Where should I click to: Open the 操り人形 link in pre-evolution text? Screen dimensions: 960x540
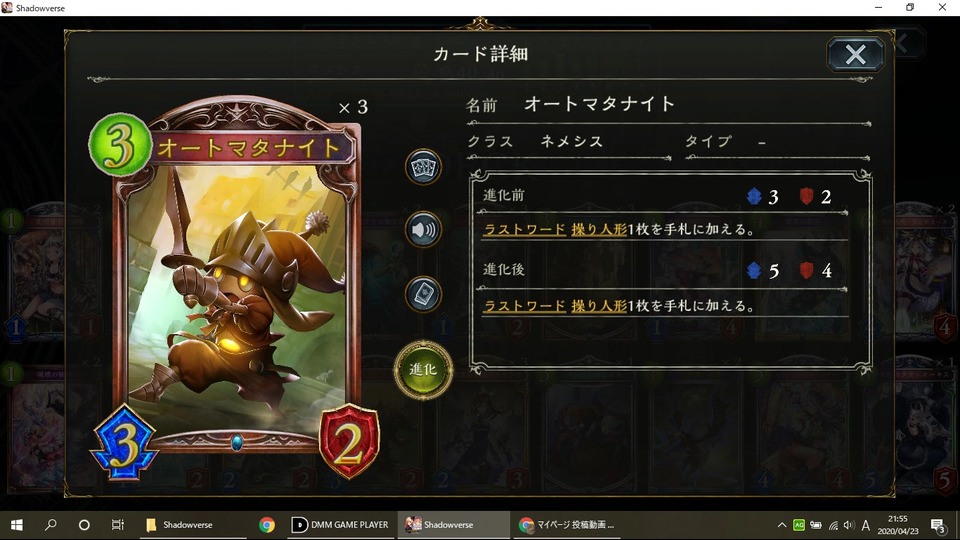(x=599, y=230)
